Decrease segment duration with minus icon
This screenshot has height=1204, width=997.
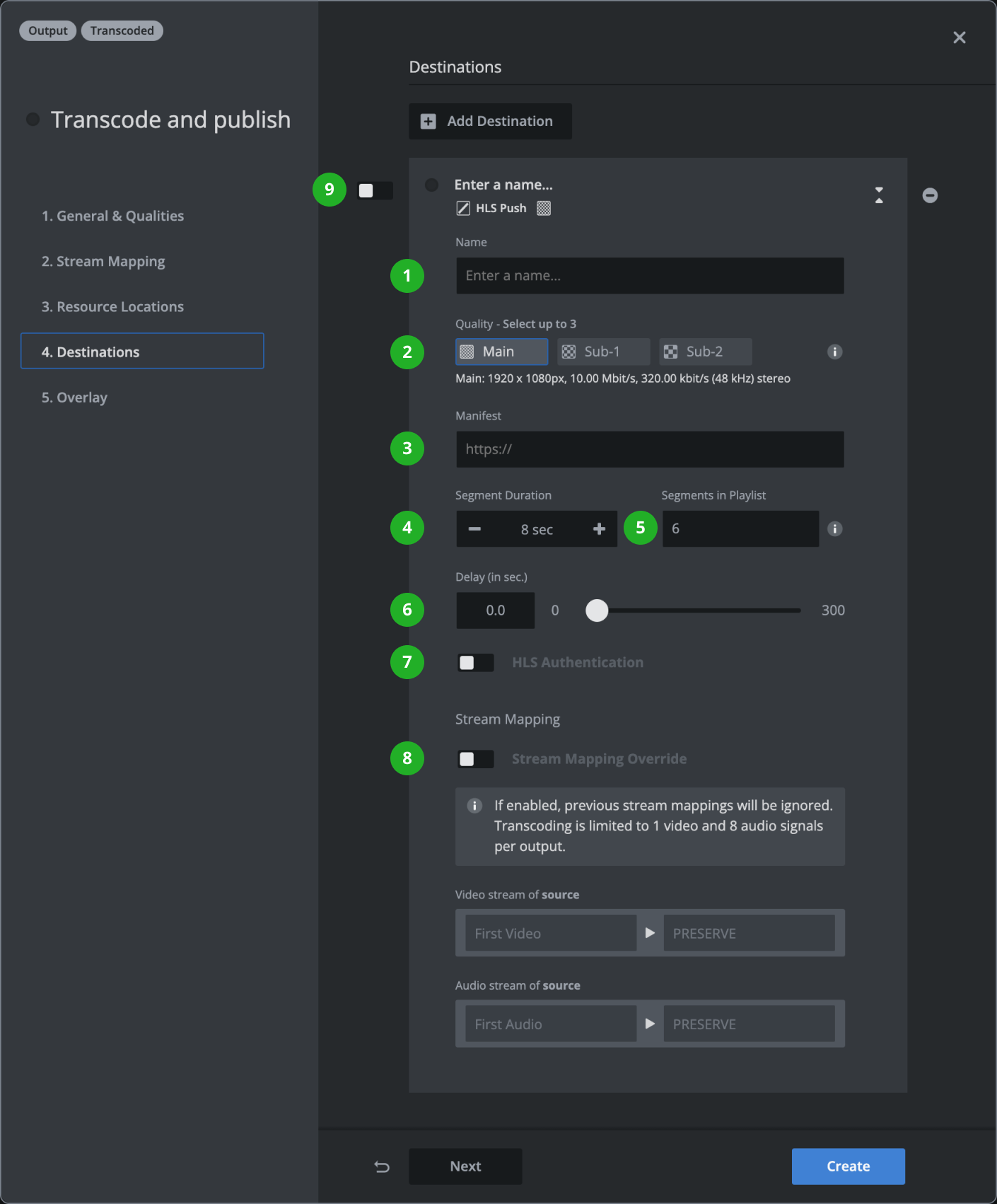tap(474, 529)
